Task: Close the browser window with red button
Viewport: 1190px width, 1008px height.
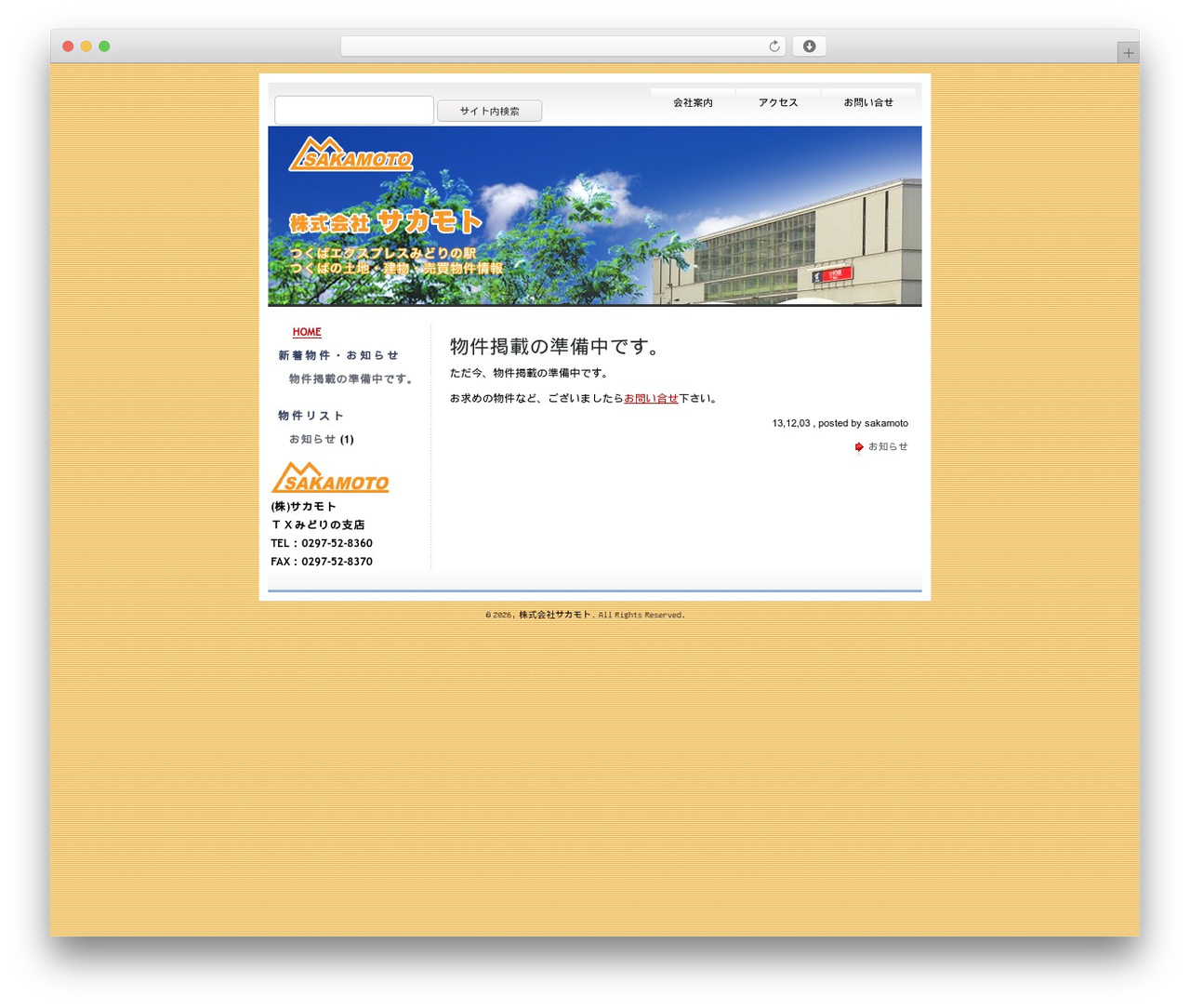Action: click(x=68, y=46)
